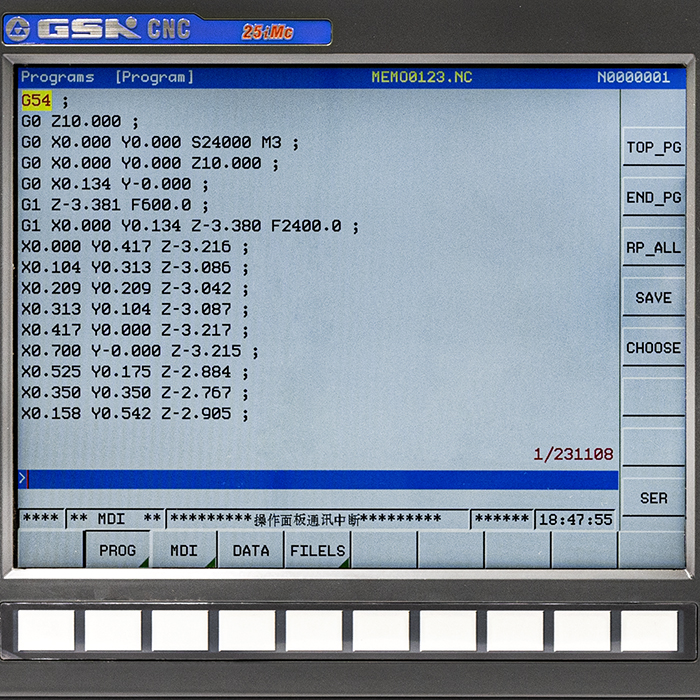Screen dimensions: 700x700
Task: Click the N0000001 sequence number
Action: pyautogui.click(x=633, y=77)
